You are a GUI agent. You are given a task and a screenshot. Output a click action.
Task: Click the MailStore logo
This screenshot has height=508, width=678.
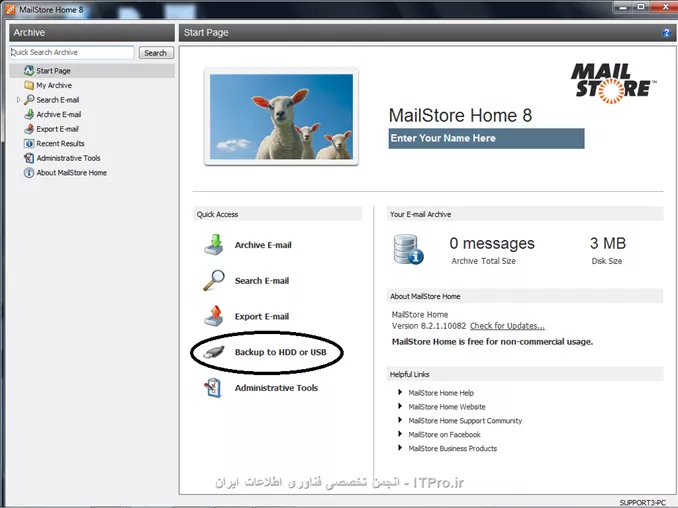coord(613,83)
